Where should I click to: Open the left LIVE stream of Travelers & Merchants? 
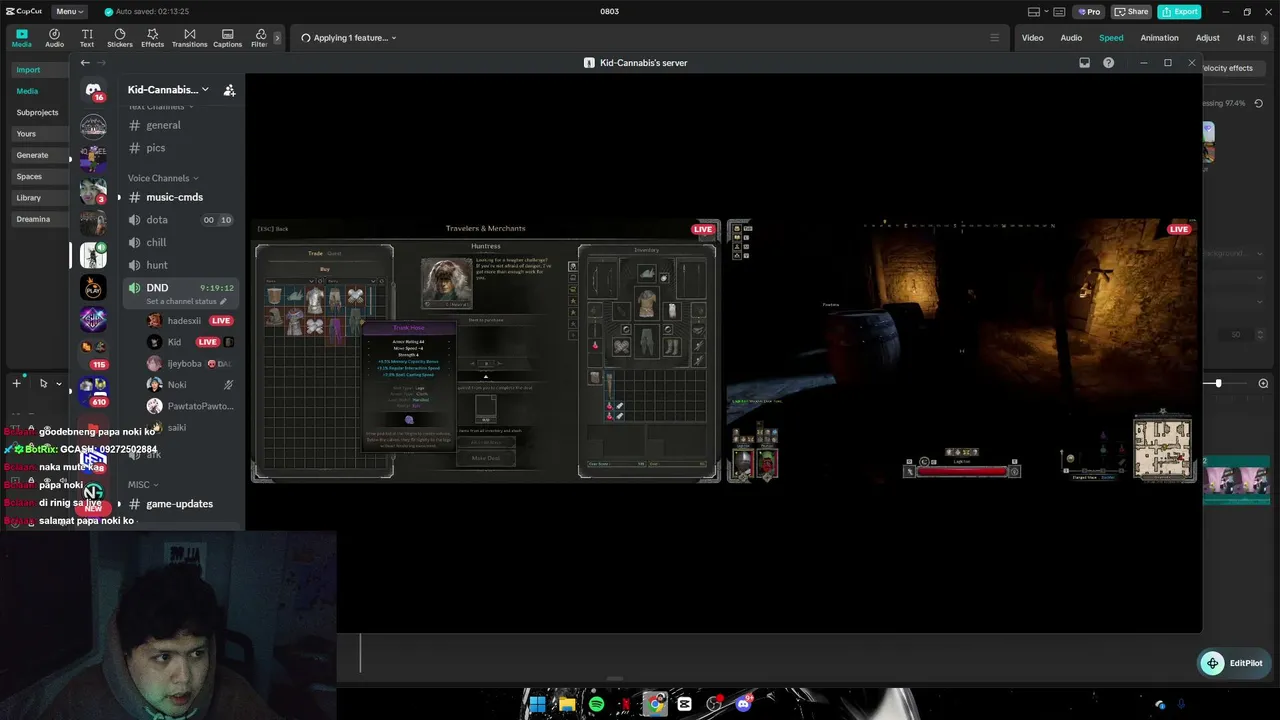coord(485,350)
